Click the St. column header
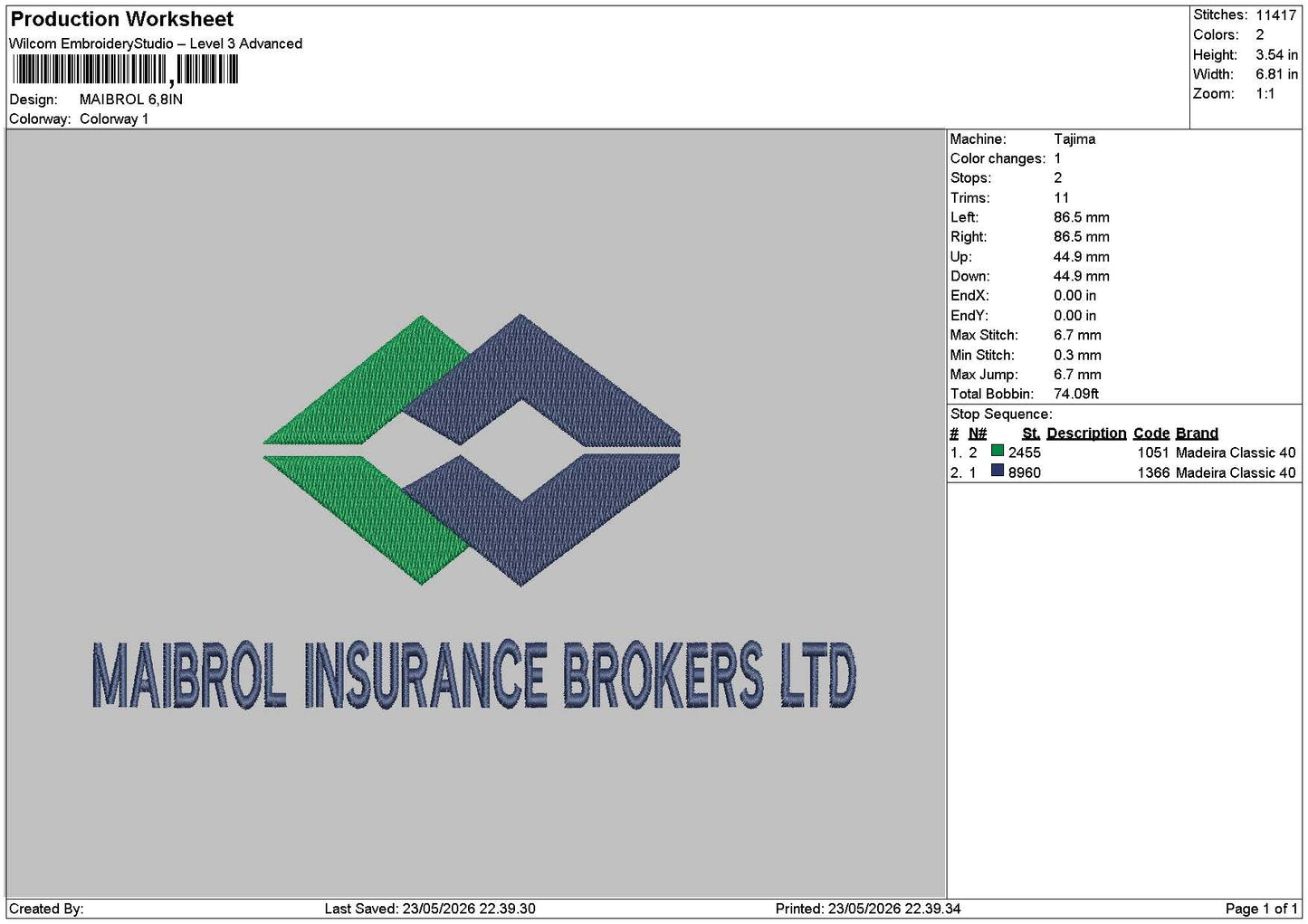The height and width of the screenshot is (924, 1308). (1031, 433)
